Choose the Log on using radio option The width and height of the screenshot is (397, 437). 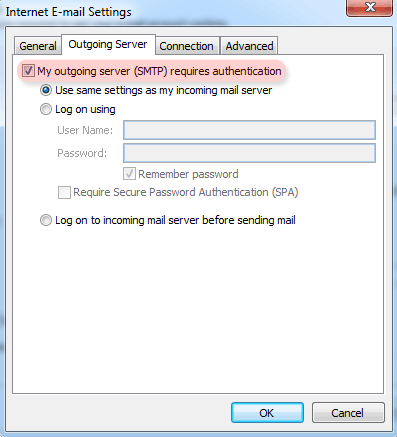tap(46, 109)
